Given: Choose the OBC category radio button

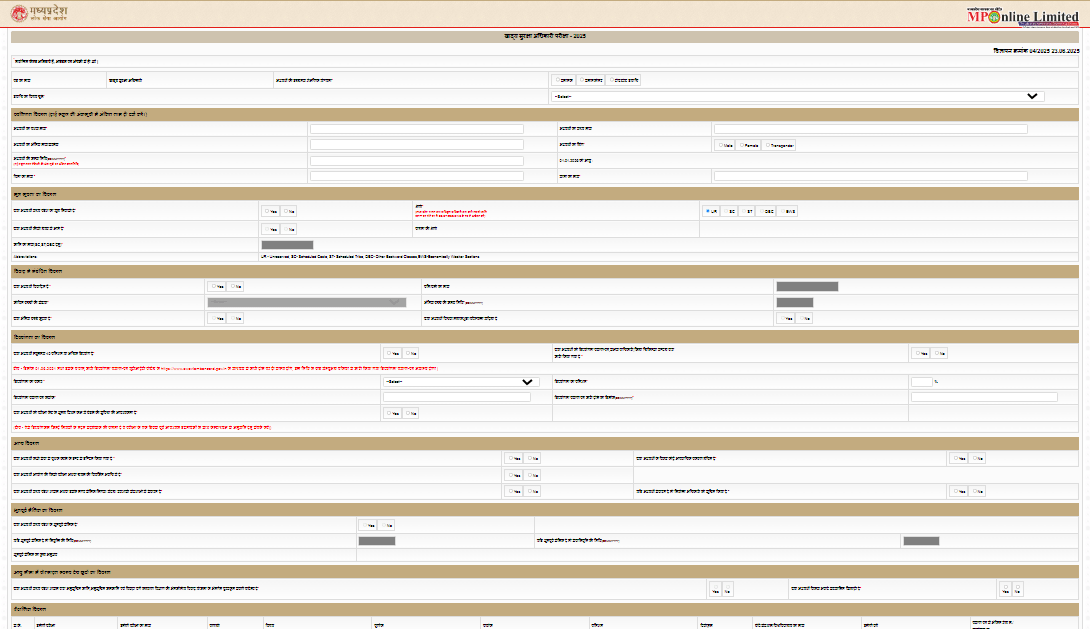Looking at the screenshot, I should pyautogui.click(x=762, y=211).
